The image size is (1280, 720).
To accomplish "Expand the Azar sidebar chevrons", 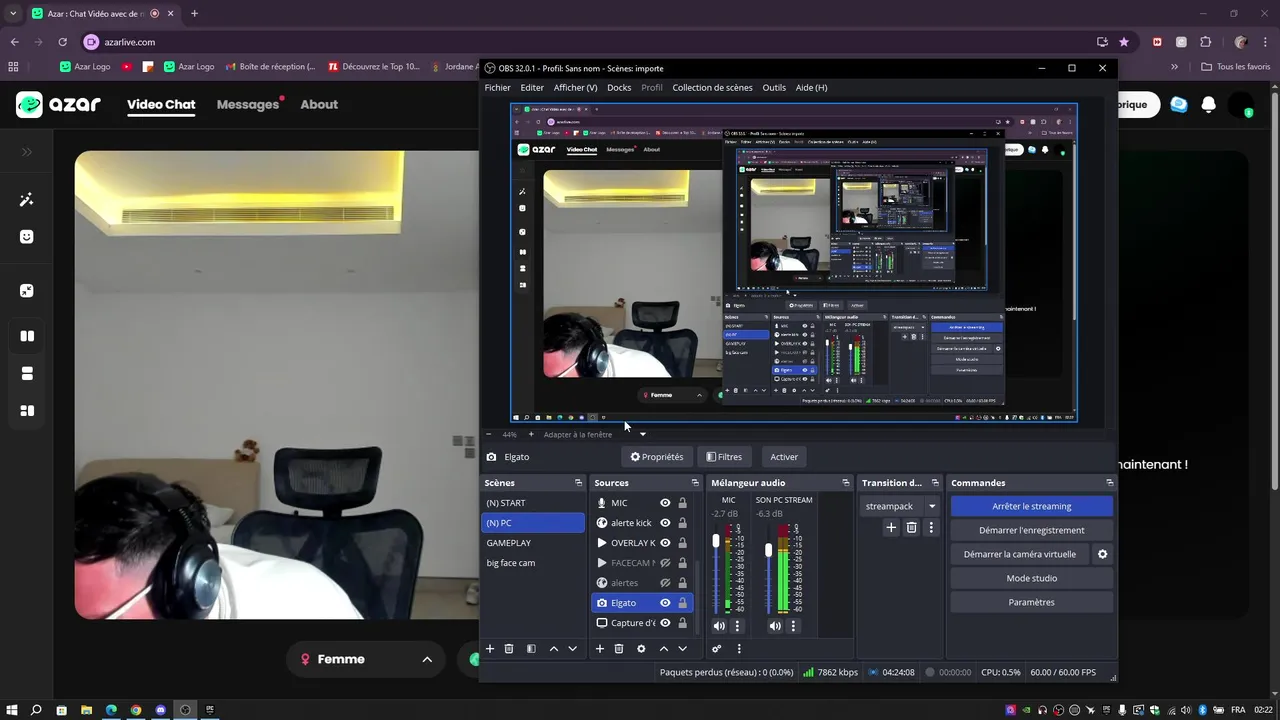I will click(27, 152).
